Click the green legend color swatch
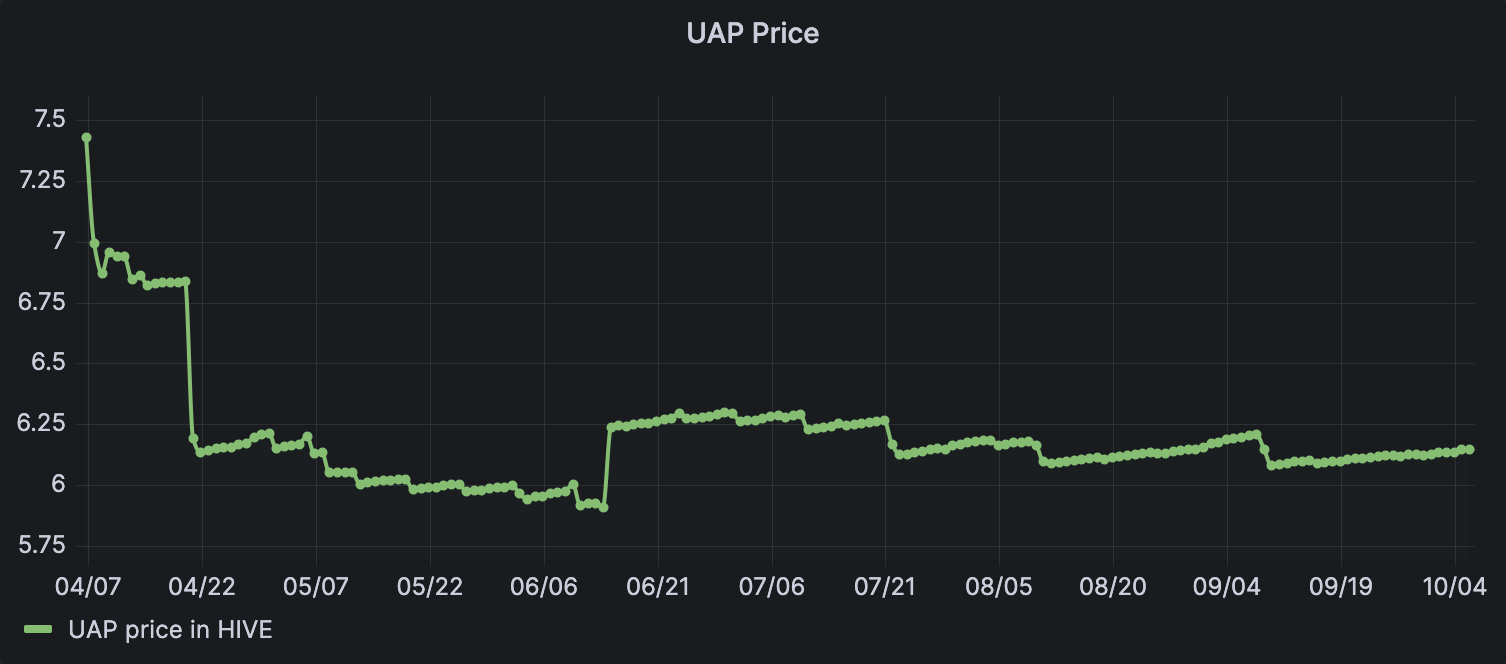This screenshot has height=664, width=1506. coord(39,630)
